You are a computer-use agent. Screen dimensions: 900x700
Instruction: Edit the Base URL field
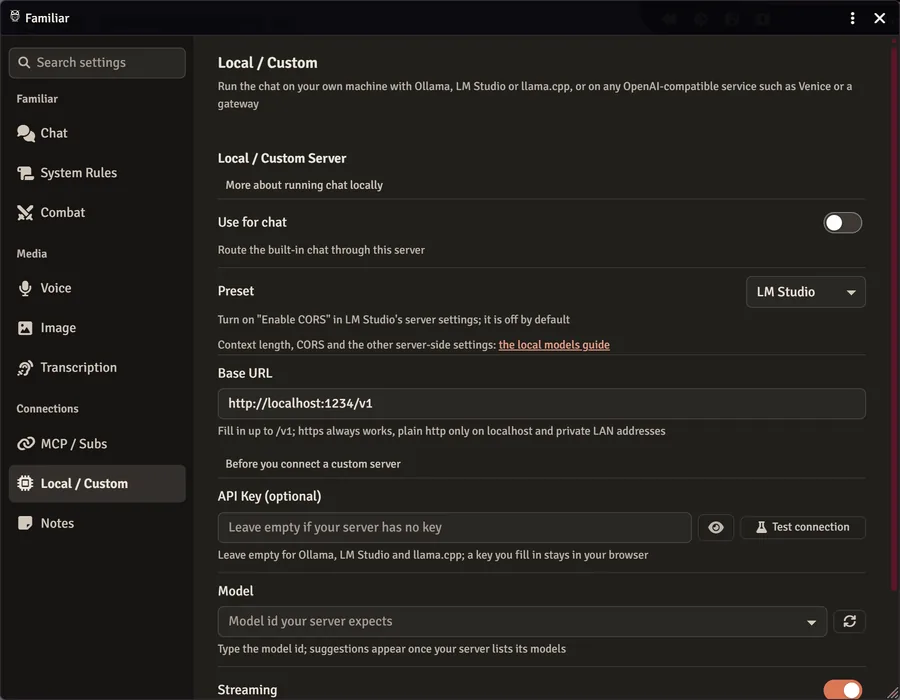(x=541, y=403)
